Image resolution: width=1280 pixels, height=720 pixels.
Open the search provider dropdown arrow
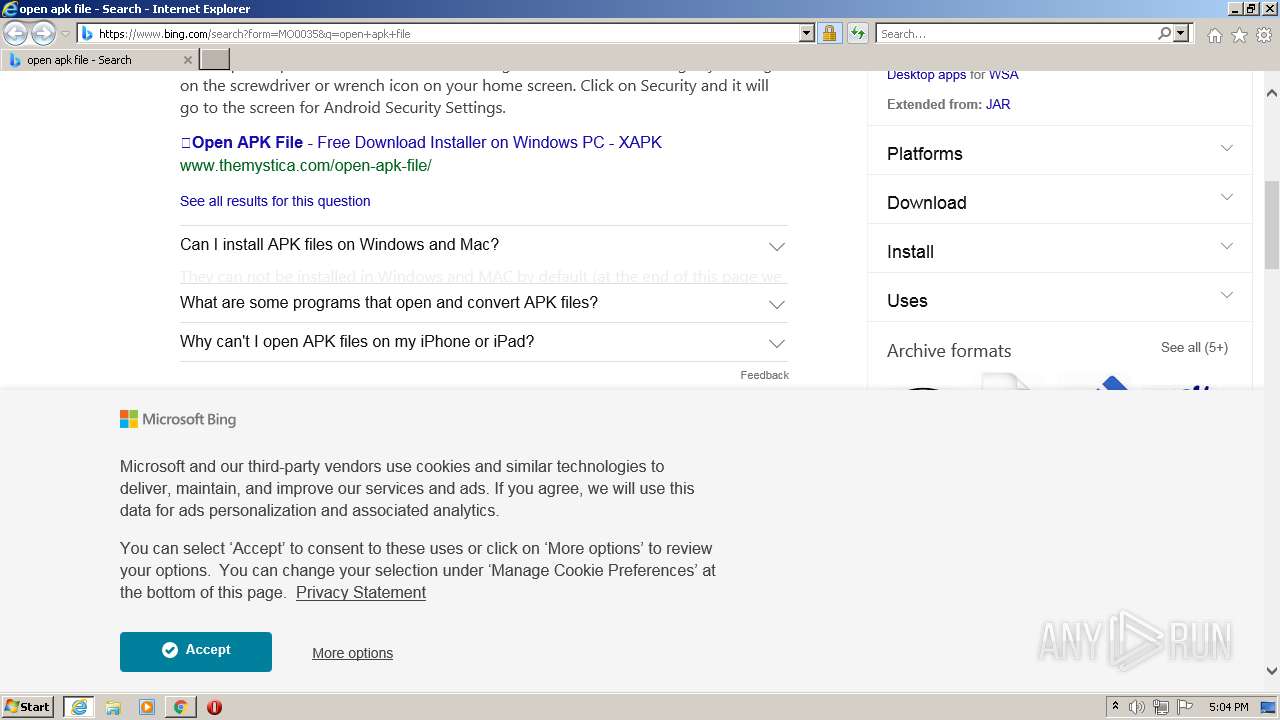coord(1181,34)
